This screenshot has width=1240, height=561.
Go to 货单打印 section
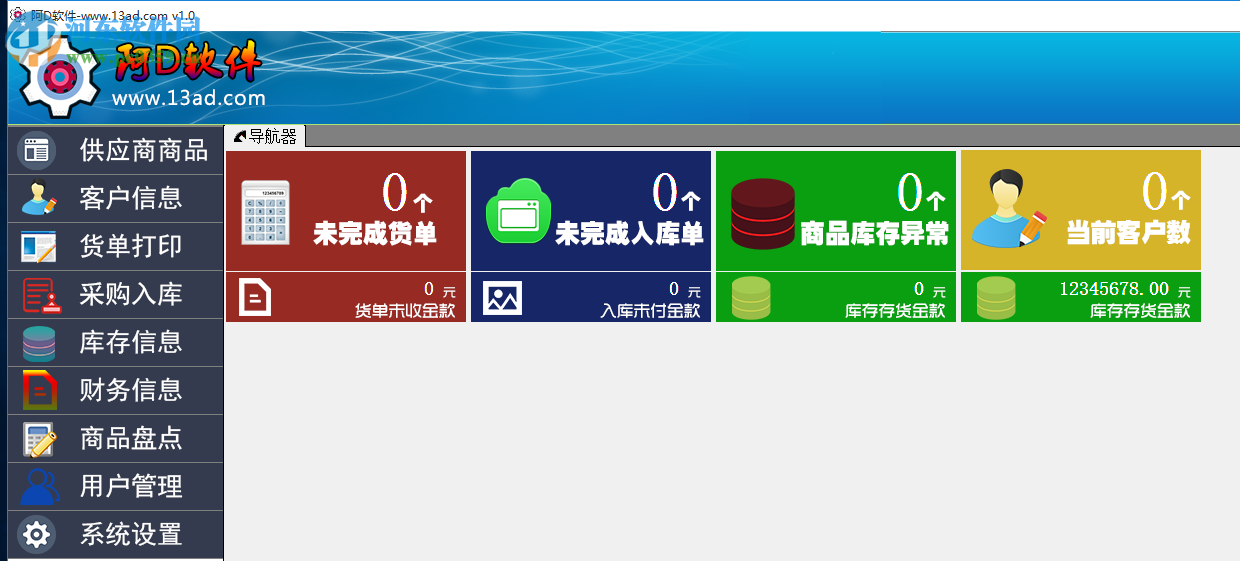coord(115,246)
